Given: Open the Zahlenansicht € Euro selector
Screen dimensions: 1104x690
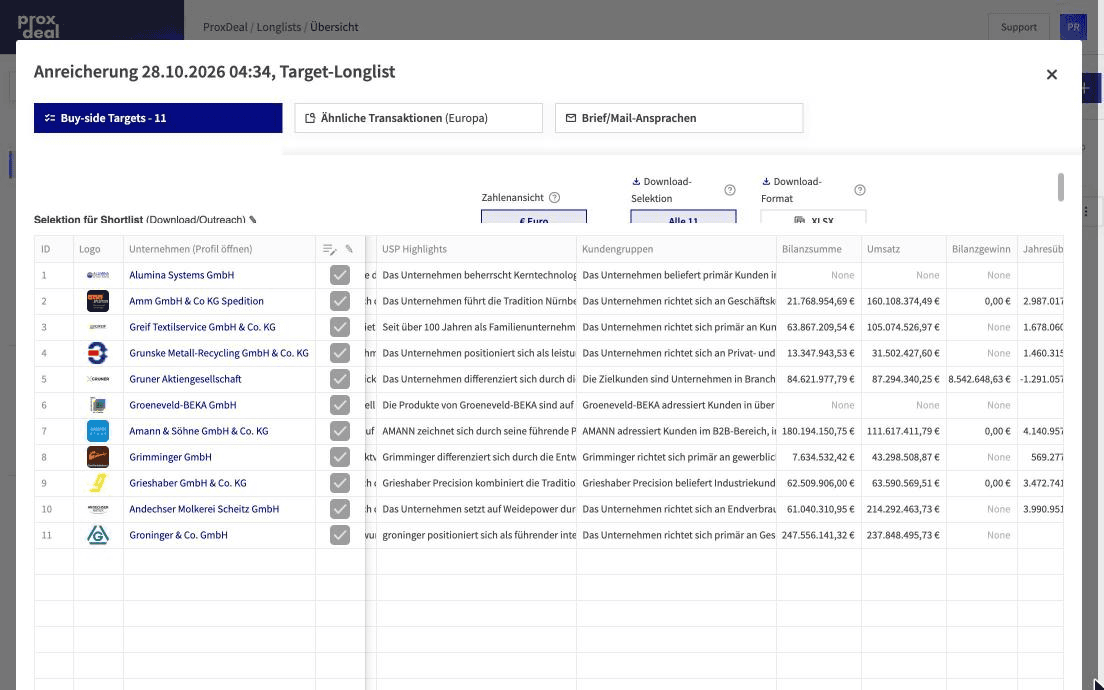Looking at the screenshot, I should 534,217.
